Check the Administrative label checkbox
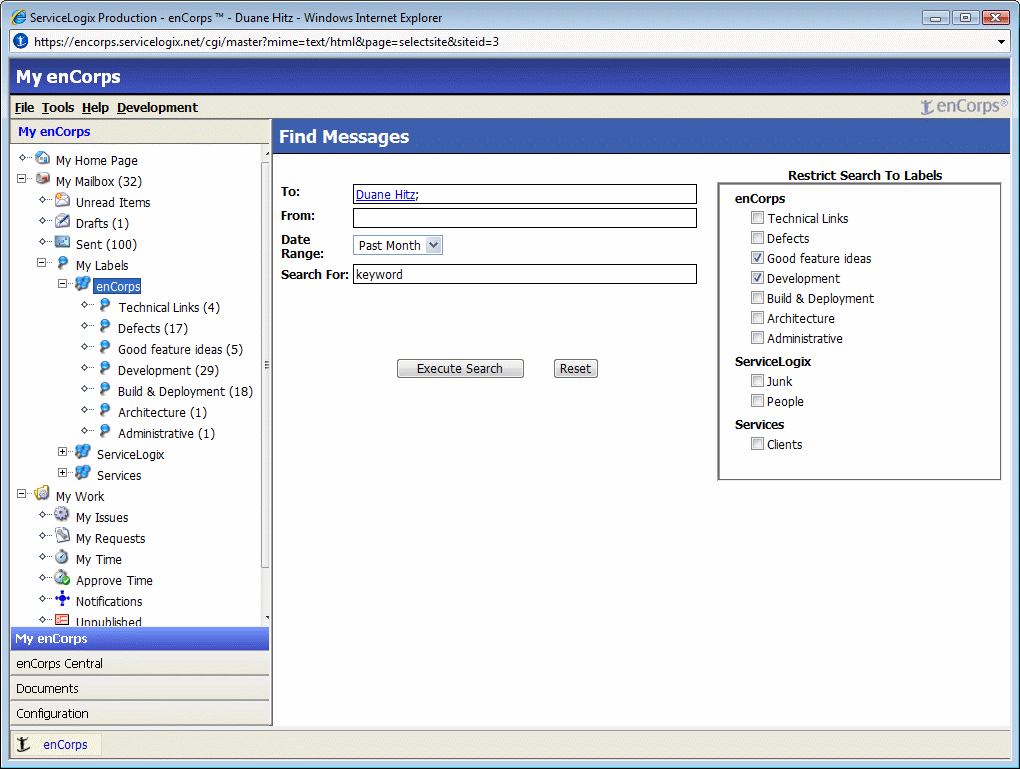This screenshot has height=769, width=1020. click(757, 338)
